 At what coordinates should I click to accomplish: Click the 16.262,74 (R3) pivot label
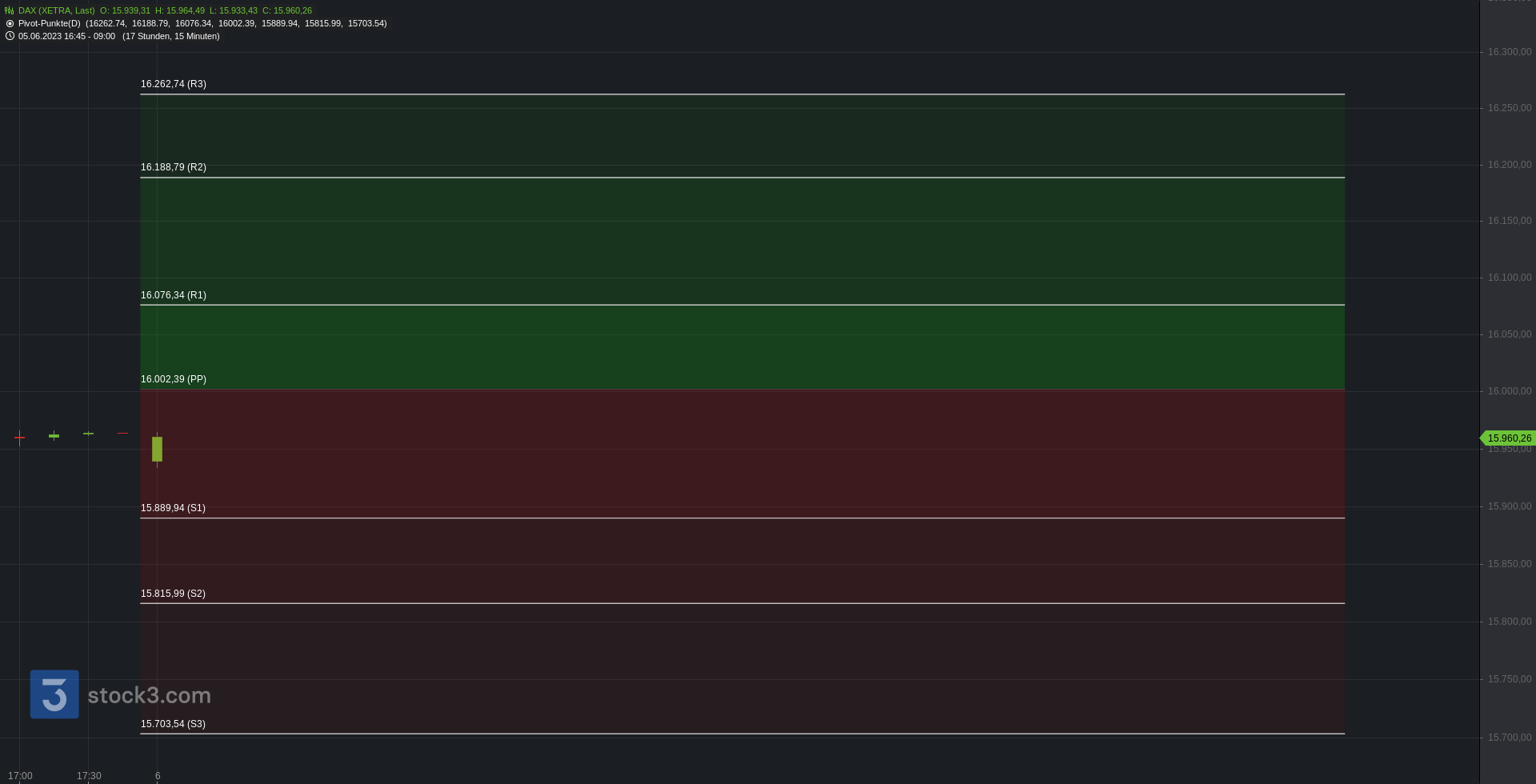[x=174, y=84]
